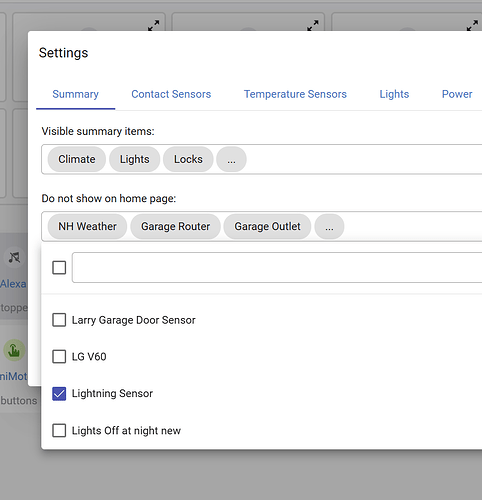Image resolution: width=482 pixels, height=500 pixels.
Task: Open the Visible summary items selection box
Action: (x=262, y=159)
